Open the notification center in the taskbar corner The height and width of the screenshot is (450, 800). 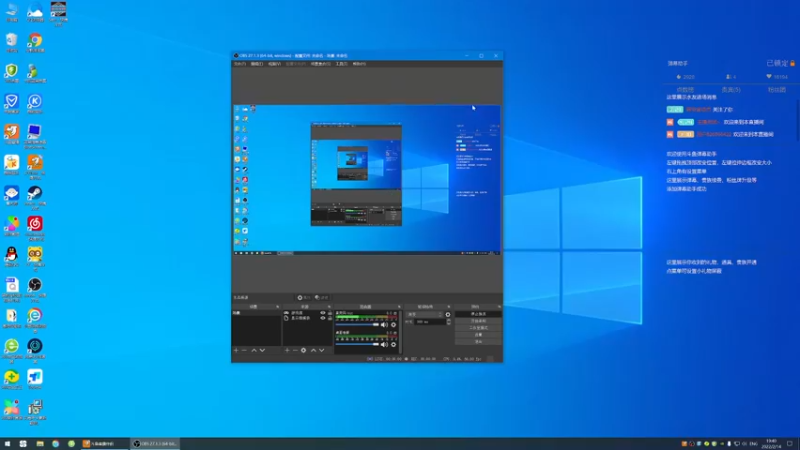coord(790,444)
